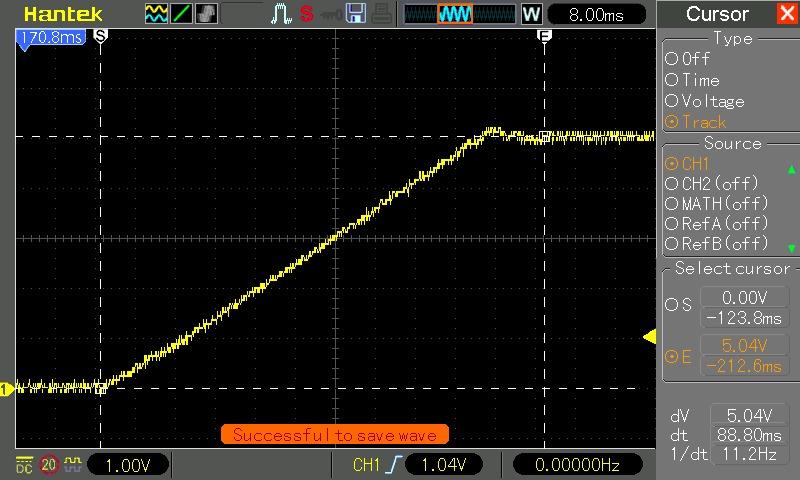Screen dimensions: 800x480
Task: Click the yellow and blue sine waveform icon
Action: (156, 14)
